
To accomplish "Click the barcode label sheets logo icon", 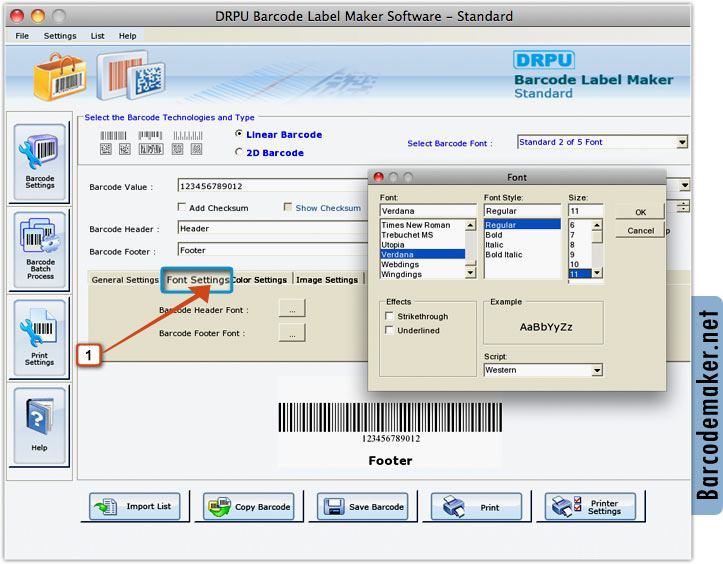I will click(130, 75).
